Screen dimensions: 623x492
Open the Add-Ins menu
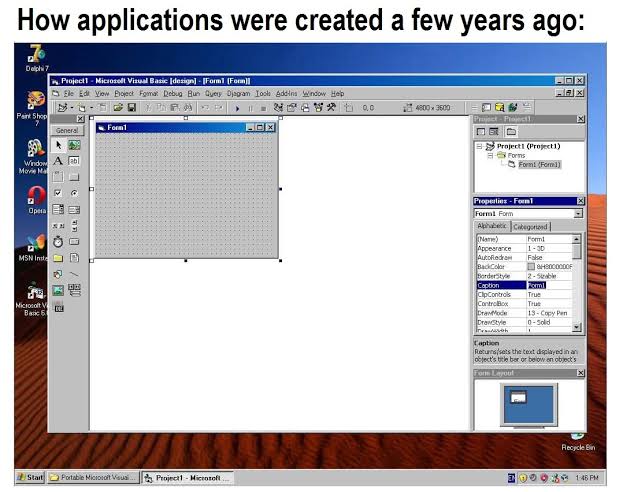pyautogui.click(x=286, y=93)
